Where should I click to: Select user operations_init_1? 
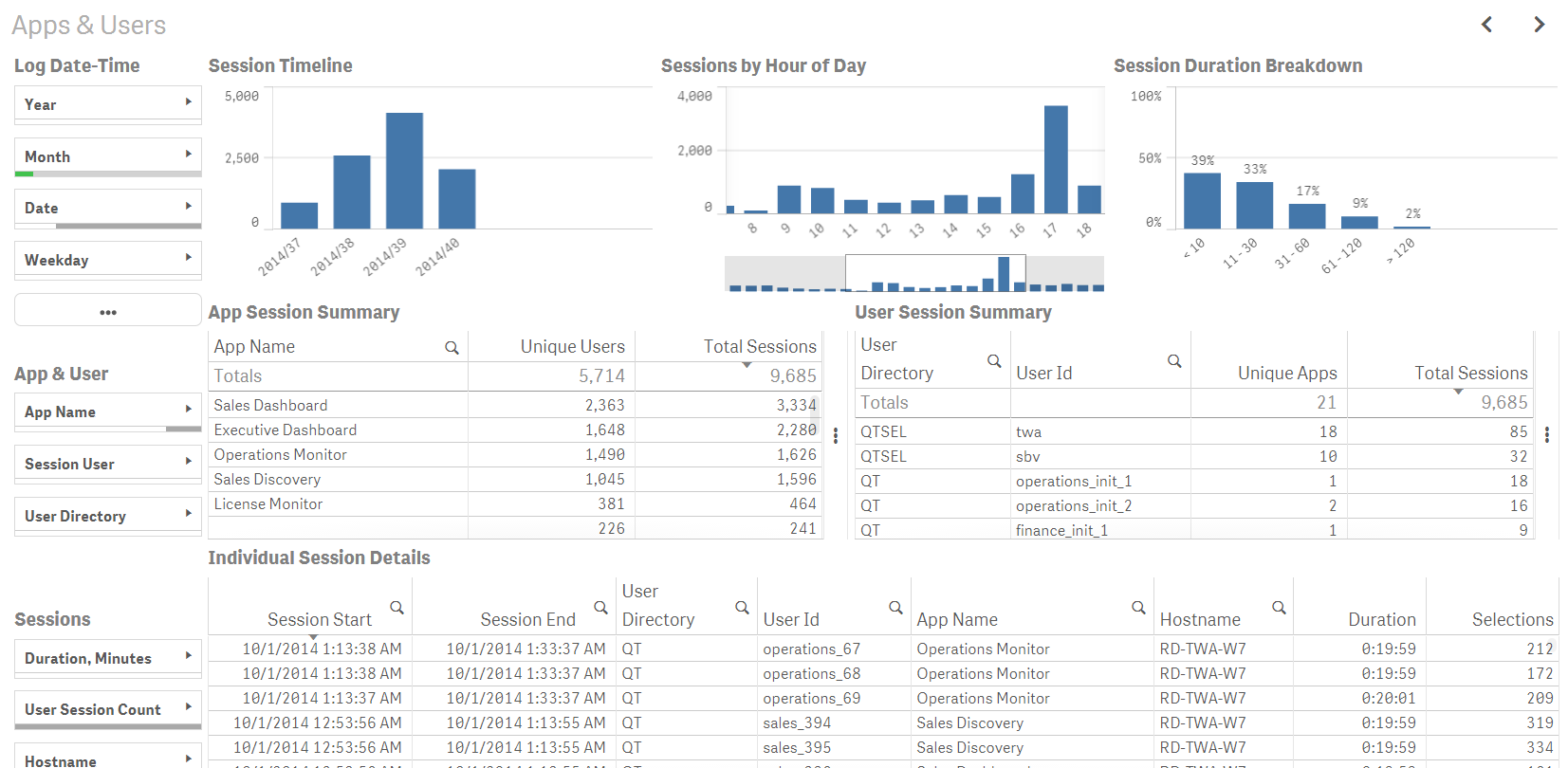(x=1074, y=481)
